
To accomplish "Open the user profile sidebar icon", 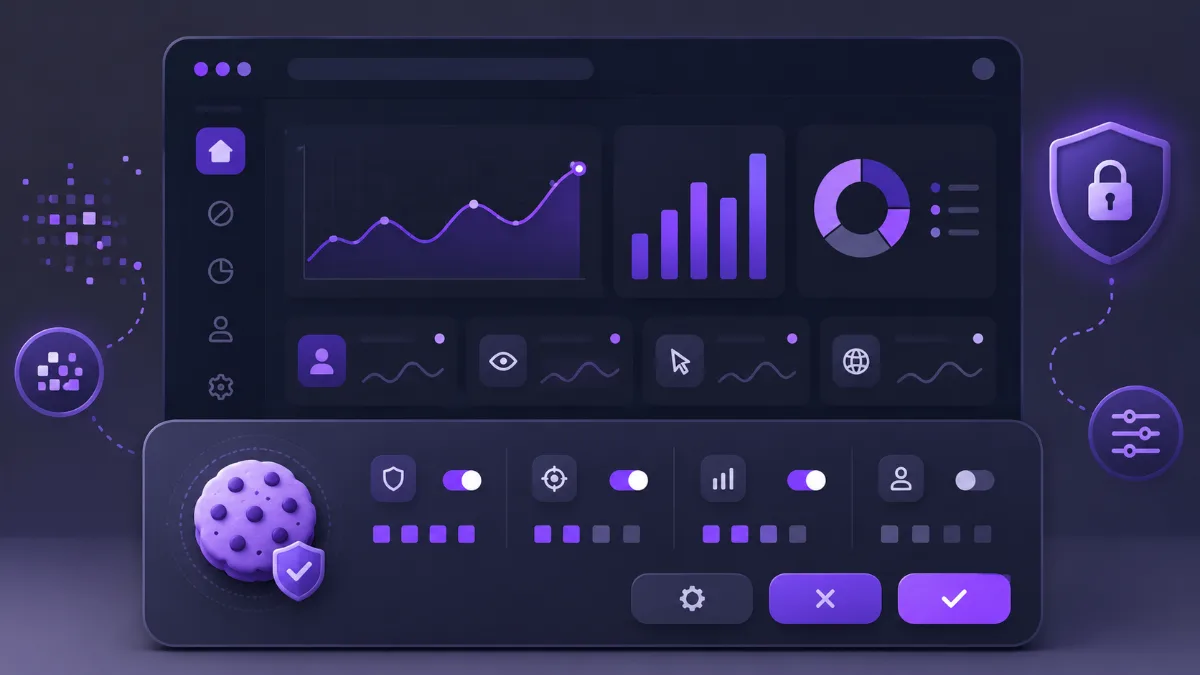I will coord(220,329).
